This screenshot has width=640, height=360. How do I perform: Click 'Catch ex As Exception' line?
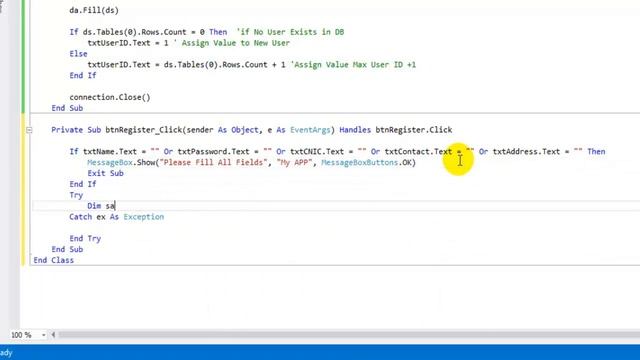click(x=117, y=217)
